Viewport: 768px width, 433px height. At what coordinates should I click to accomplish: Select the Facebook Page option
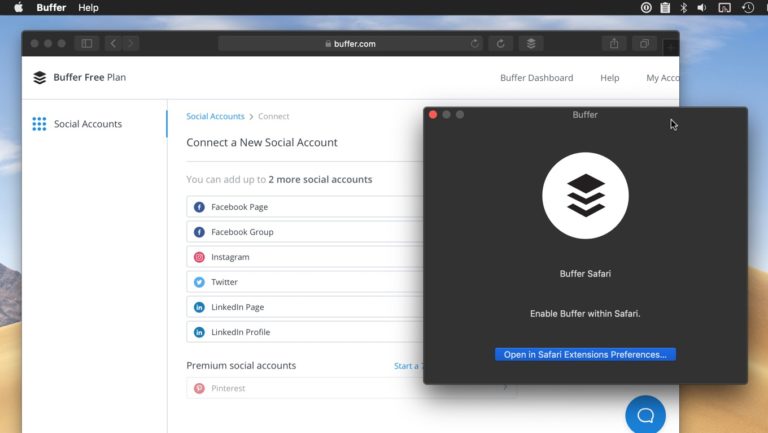[x=239, y=207]
